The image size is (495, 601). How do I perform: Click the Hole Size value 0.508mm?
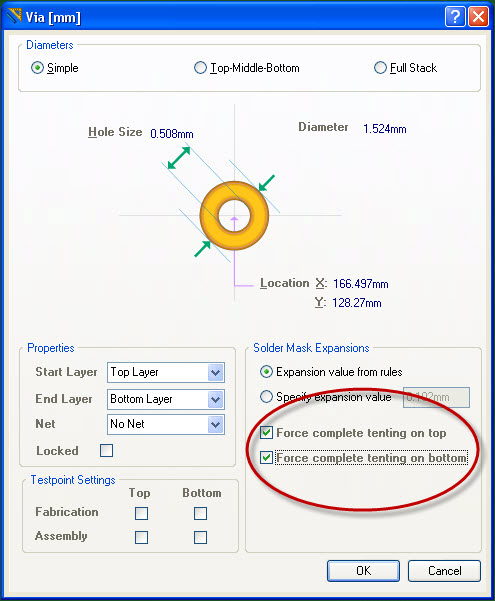[x=172, y=134]
